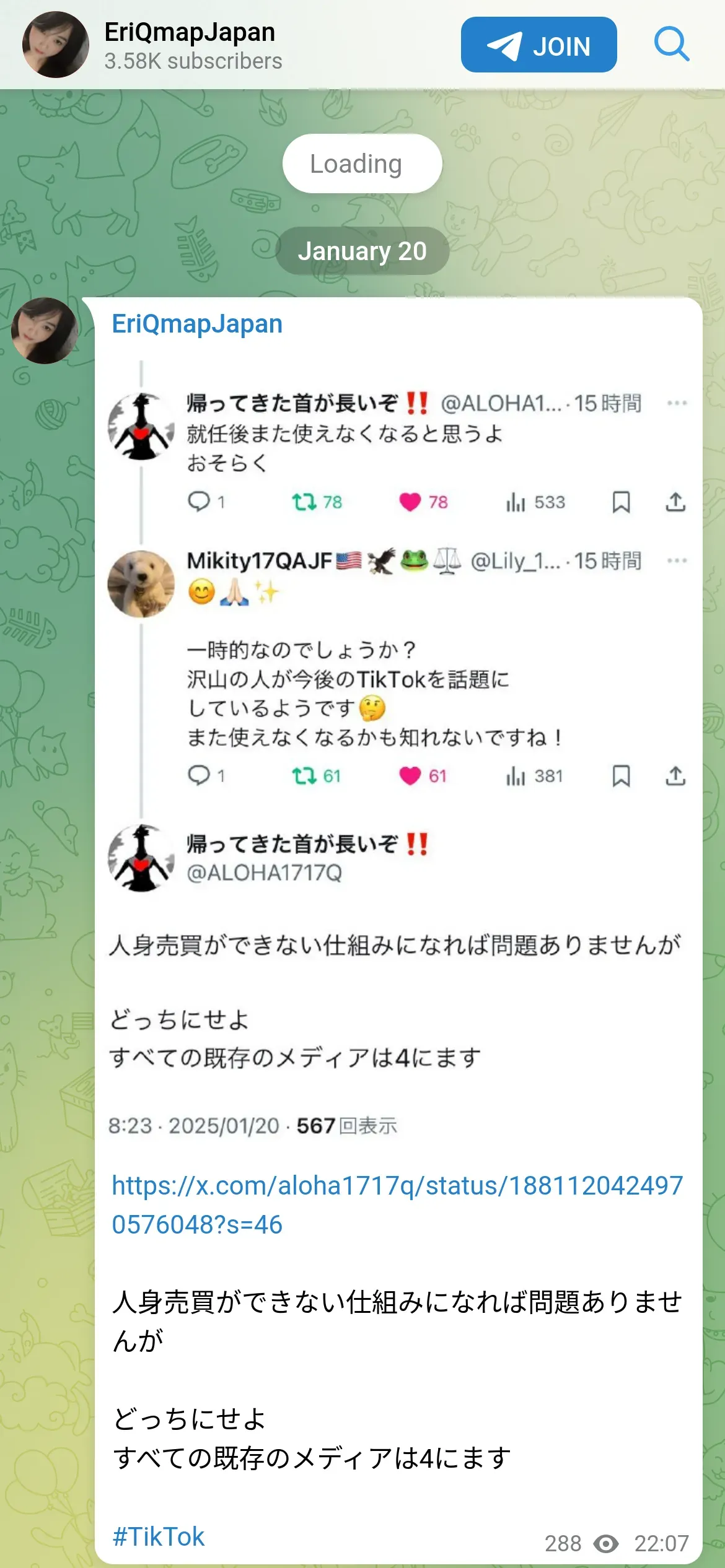Click the Loading pill button

[x=362, y=163]
